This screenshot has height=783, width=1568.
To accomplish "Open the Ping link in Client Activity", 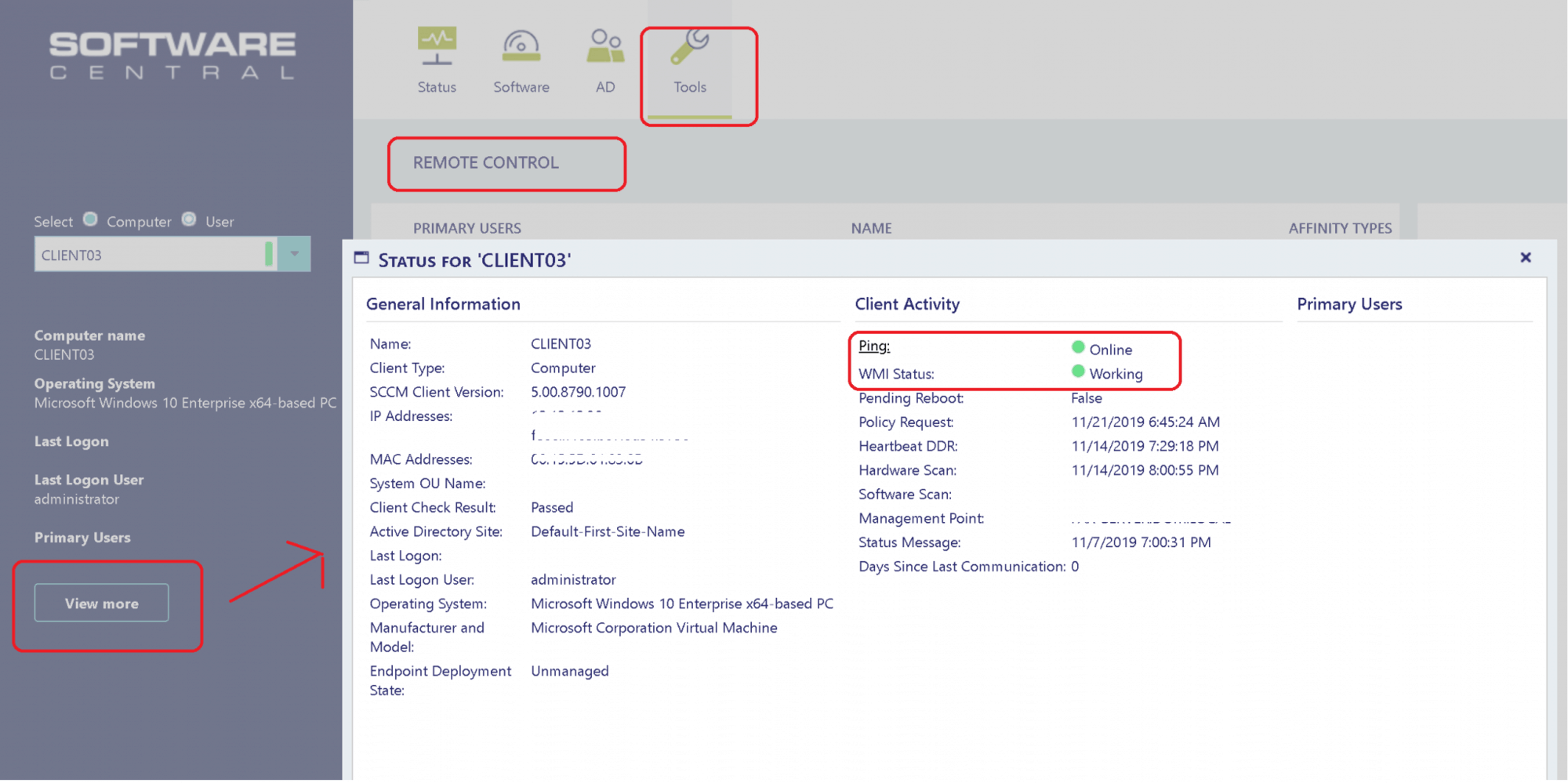I will [x=873, y=346].
